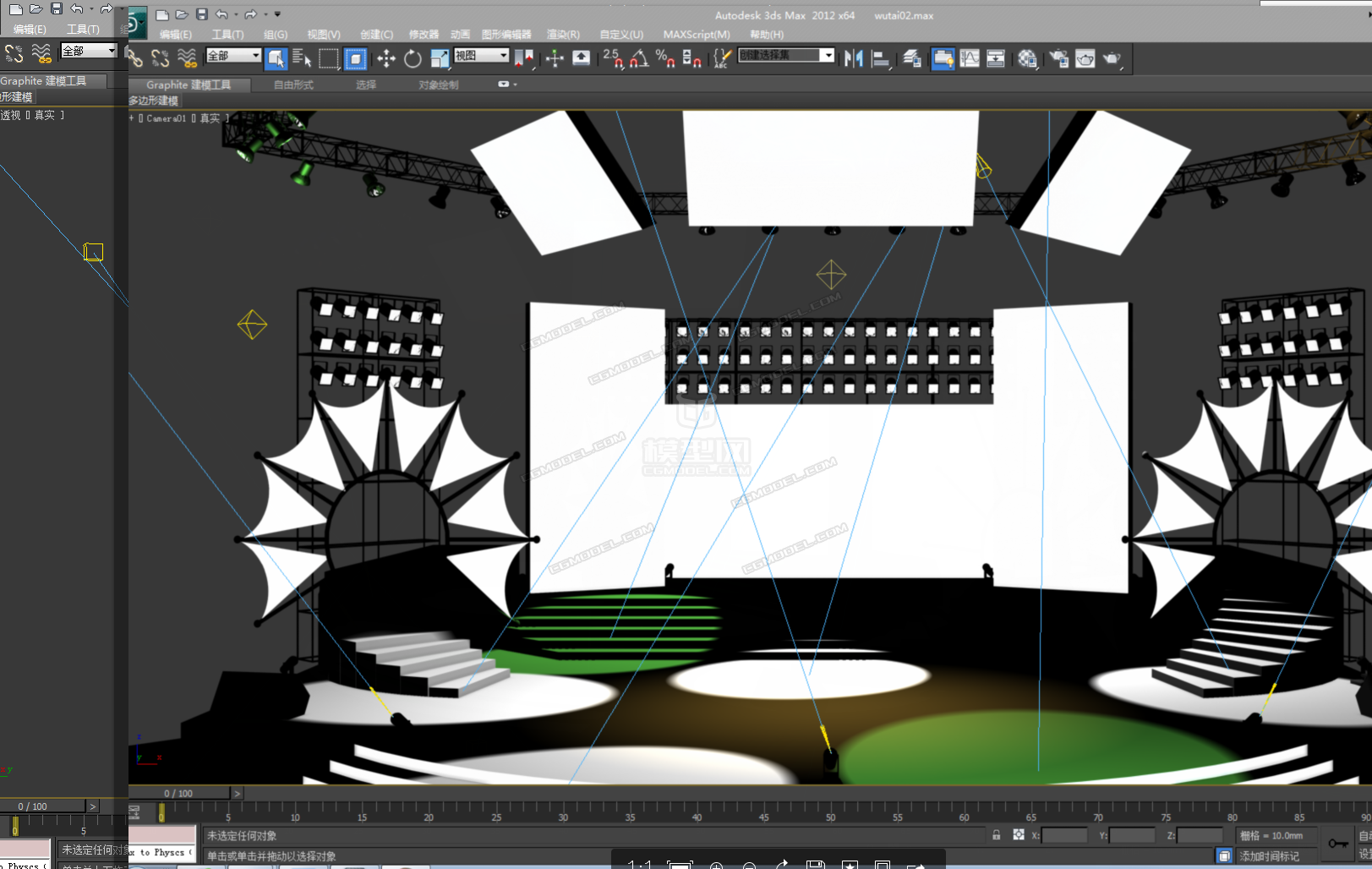
Task: Open the Render Setup dialog
Action: [1058, 58]
